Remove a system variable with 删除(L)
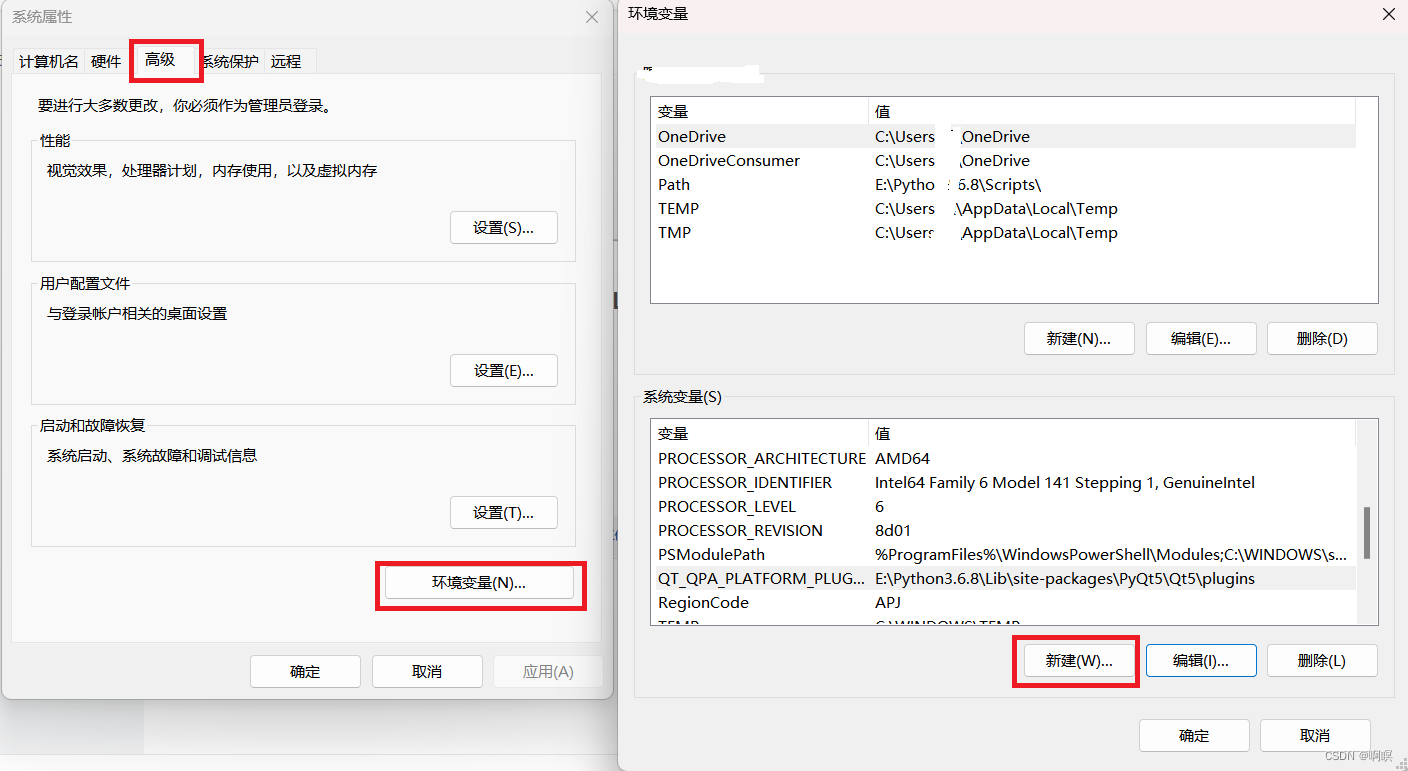 coord(1322,660)
